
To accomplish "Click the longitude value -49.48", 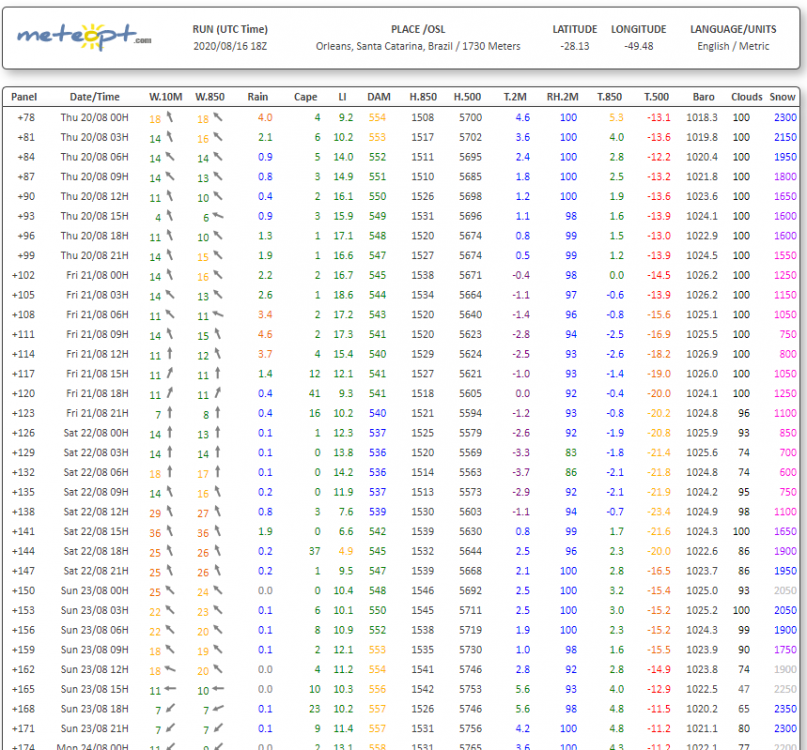I will pyautogui.click(x=639, y=46).
